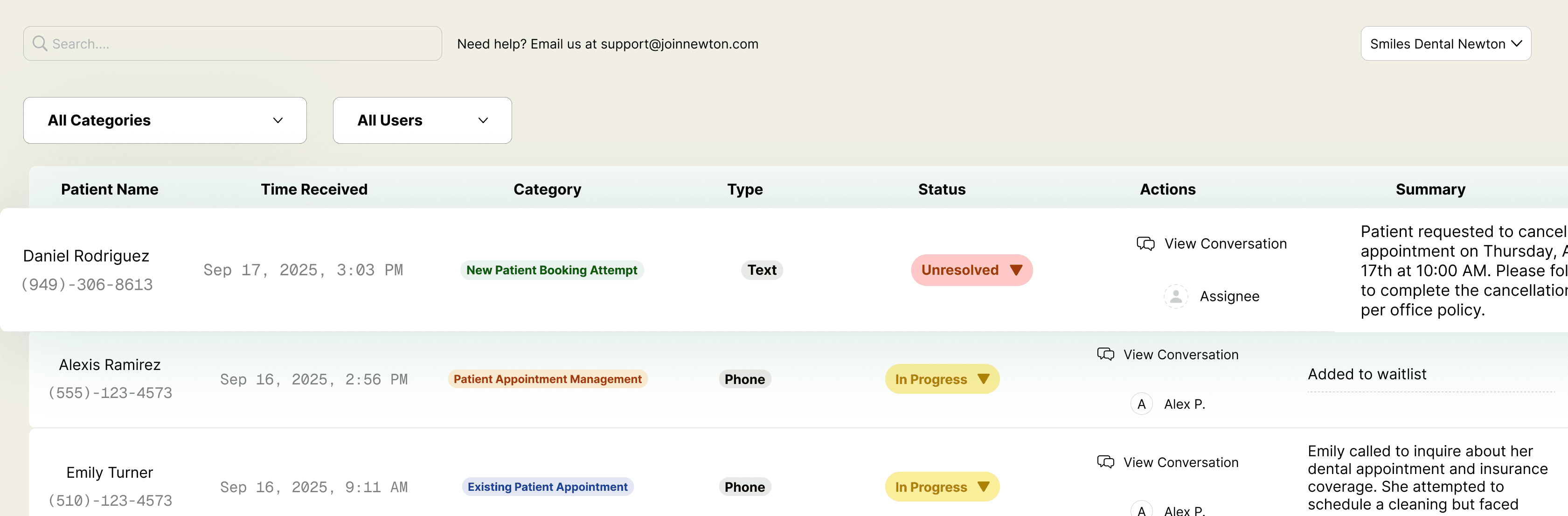Image resolution: width=1568 pixels, height=516 pixels.
Task: Sort by Time Received column header
Action: coord(314,189)
